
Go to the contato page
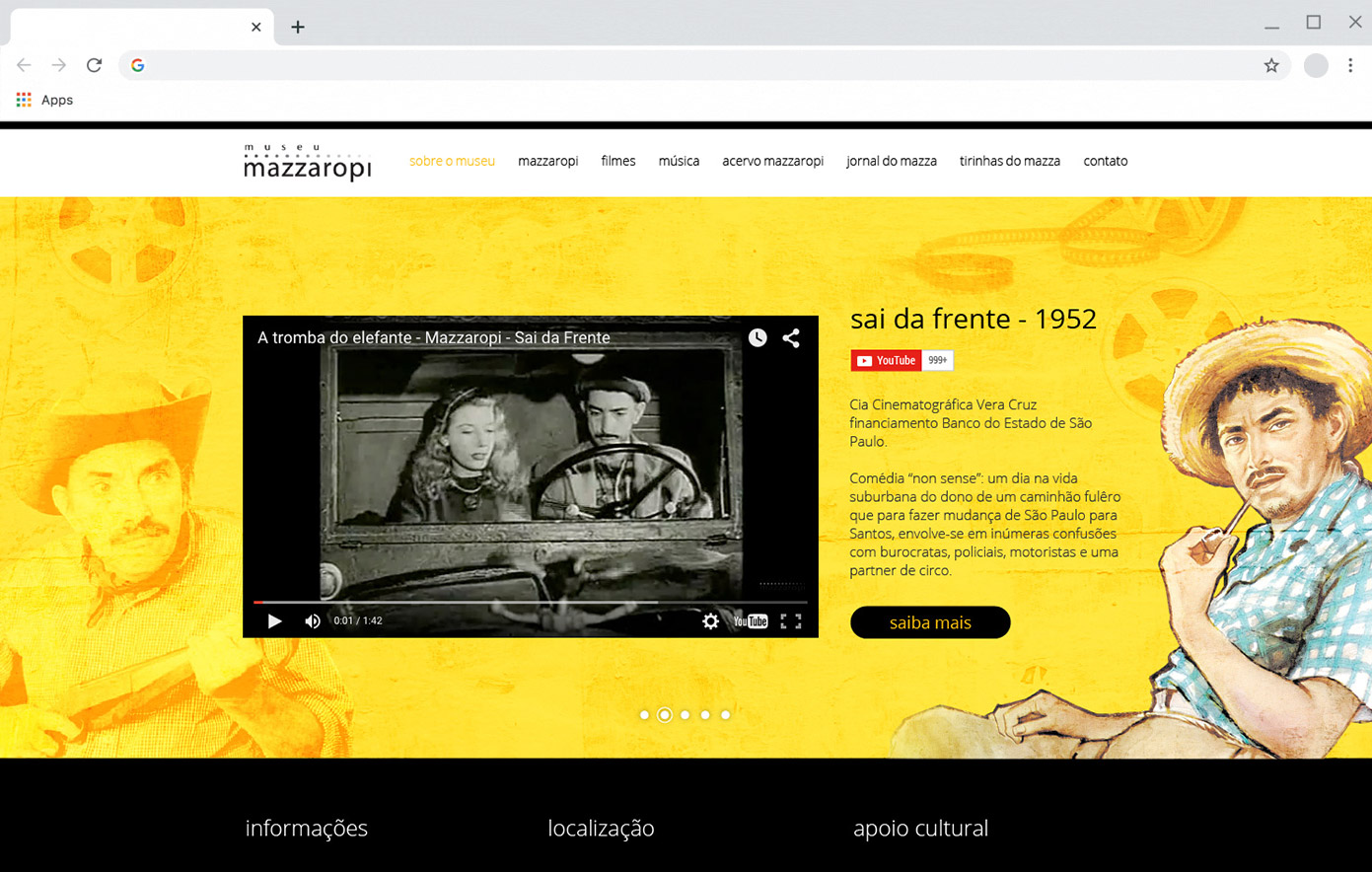point(1106,161)
